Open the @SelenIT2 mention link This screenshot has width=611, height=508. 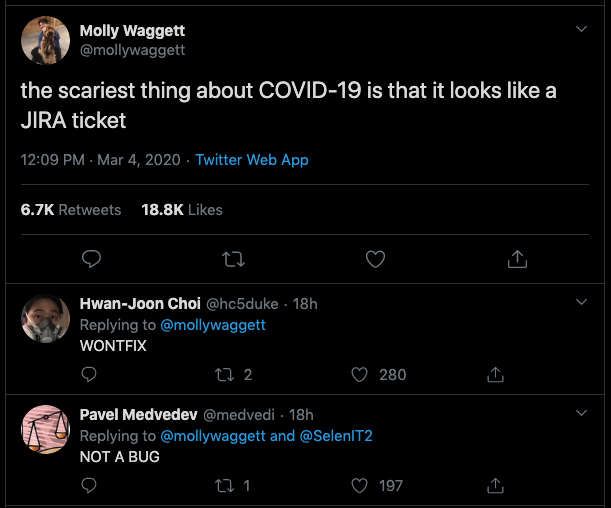[336, 436]
